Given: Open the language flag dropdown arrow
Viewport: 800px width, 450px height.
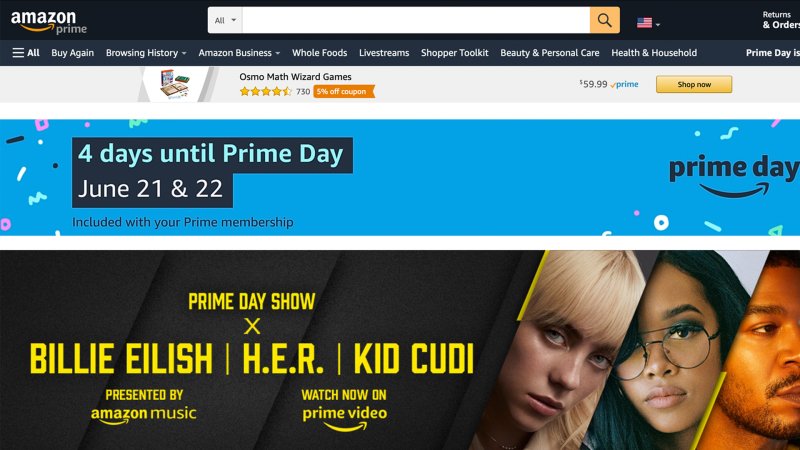Looking at the screenshot, I should 658,24.
